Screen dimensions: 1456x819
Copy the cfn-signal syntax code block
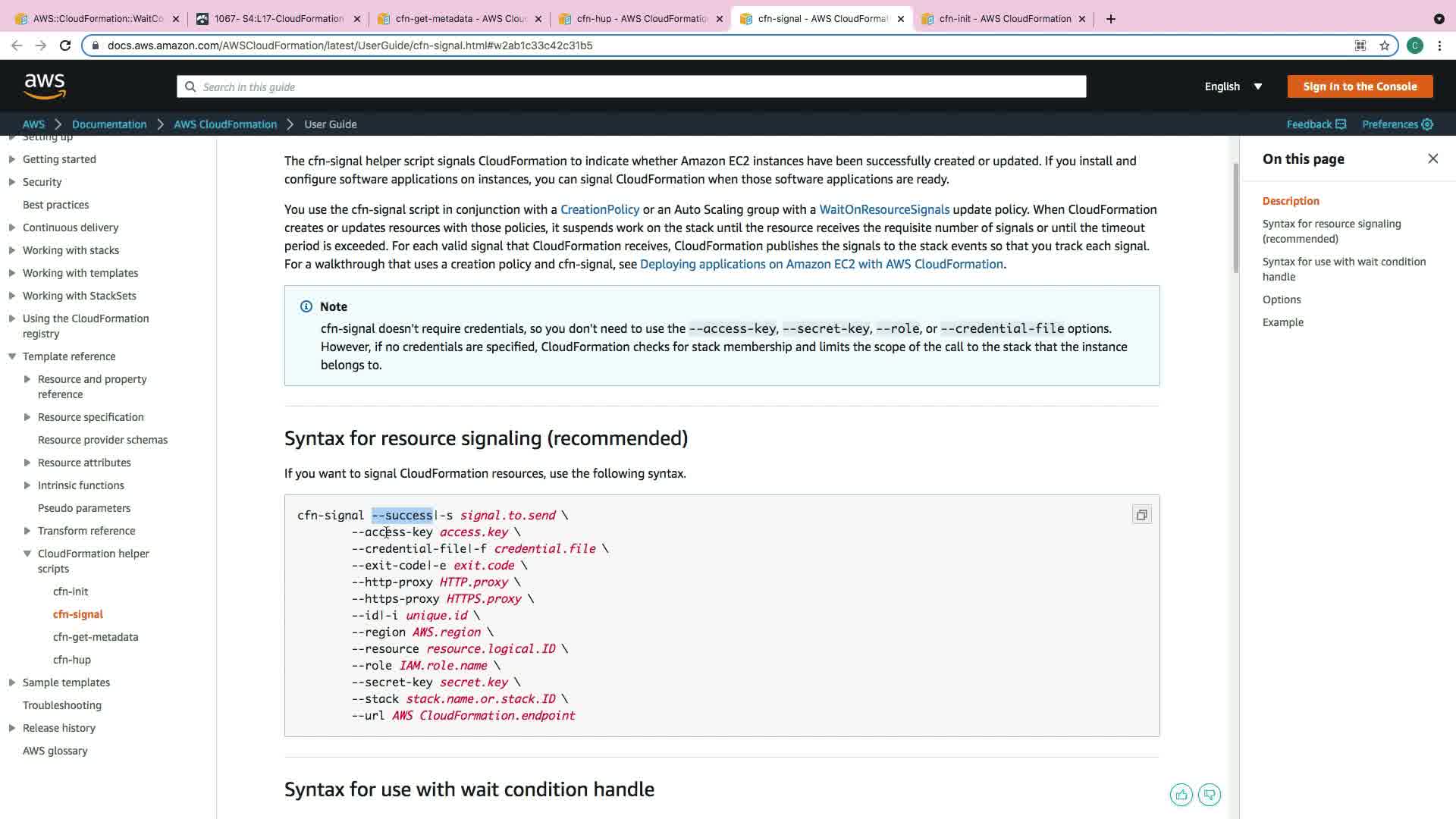coord(1141,516)
